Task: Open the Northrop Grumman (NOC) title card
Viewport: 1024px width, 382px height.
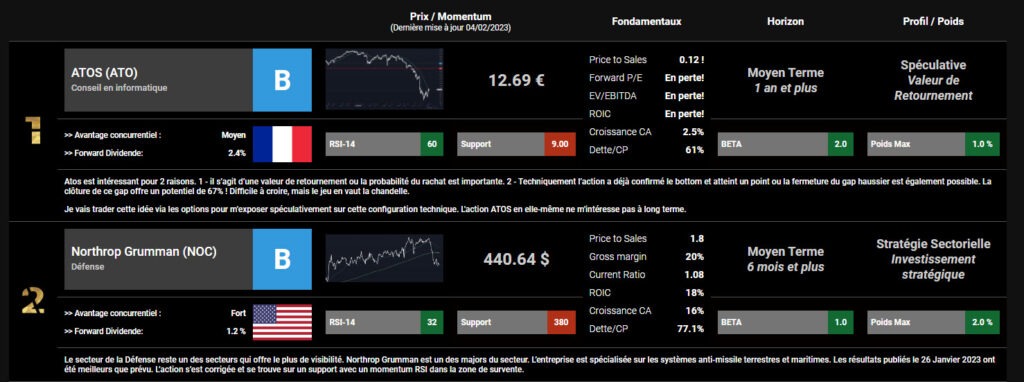Action: pyautogui.click(x=159, y=259)
